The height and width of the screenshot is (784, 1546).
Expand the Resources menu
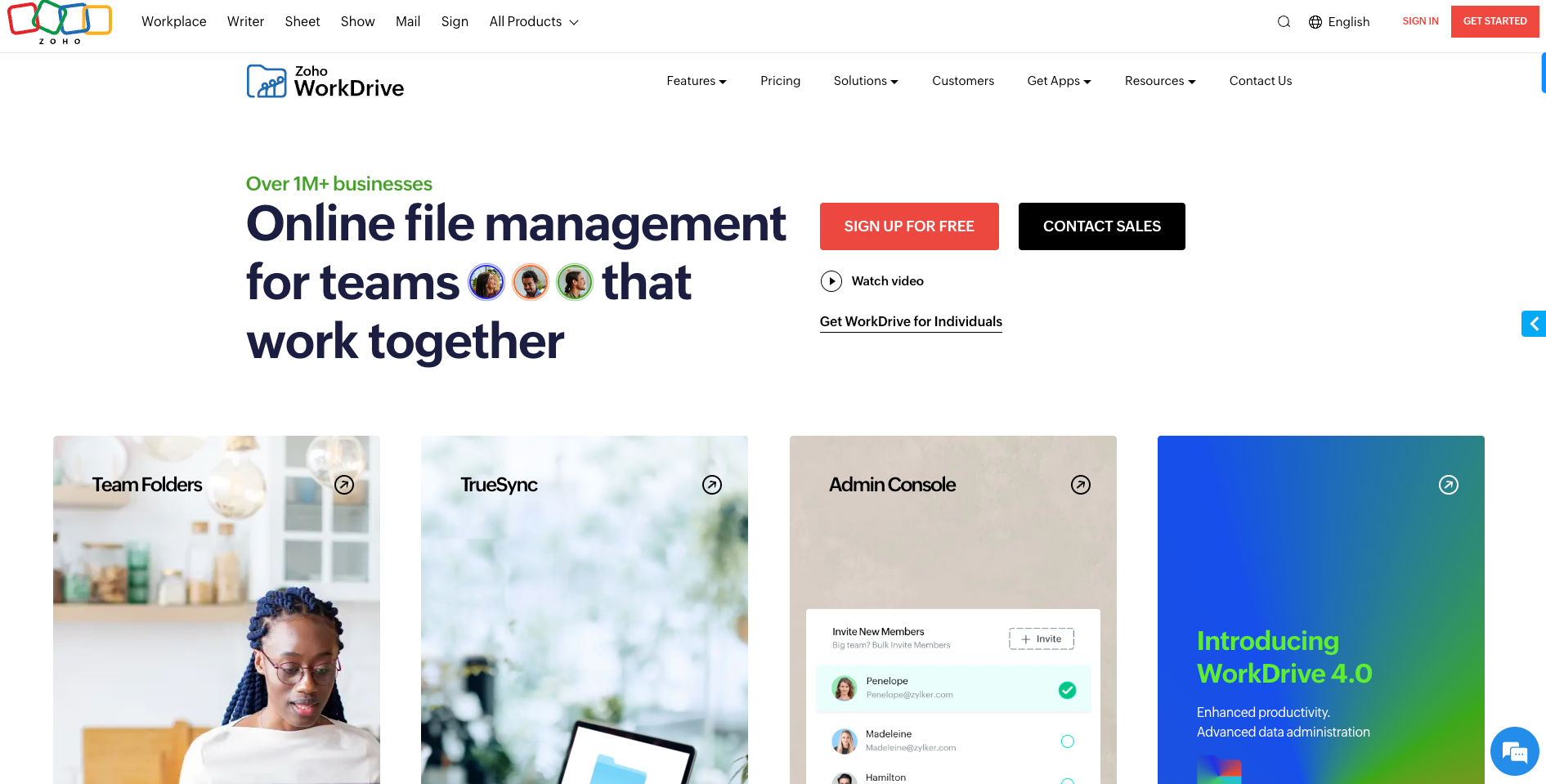click(x=1160, y=81)
